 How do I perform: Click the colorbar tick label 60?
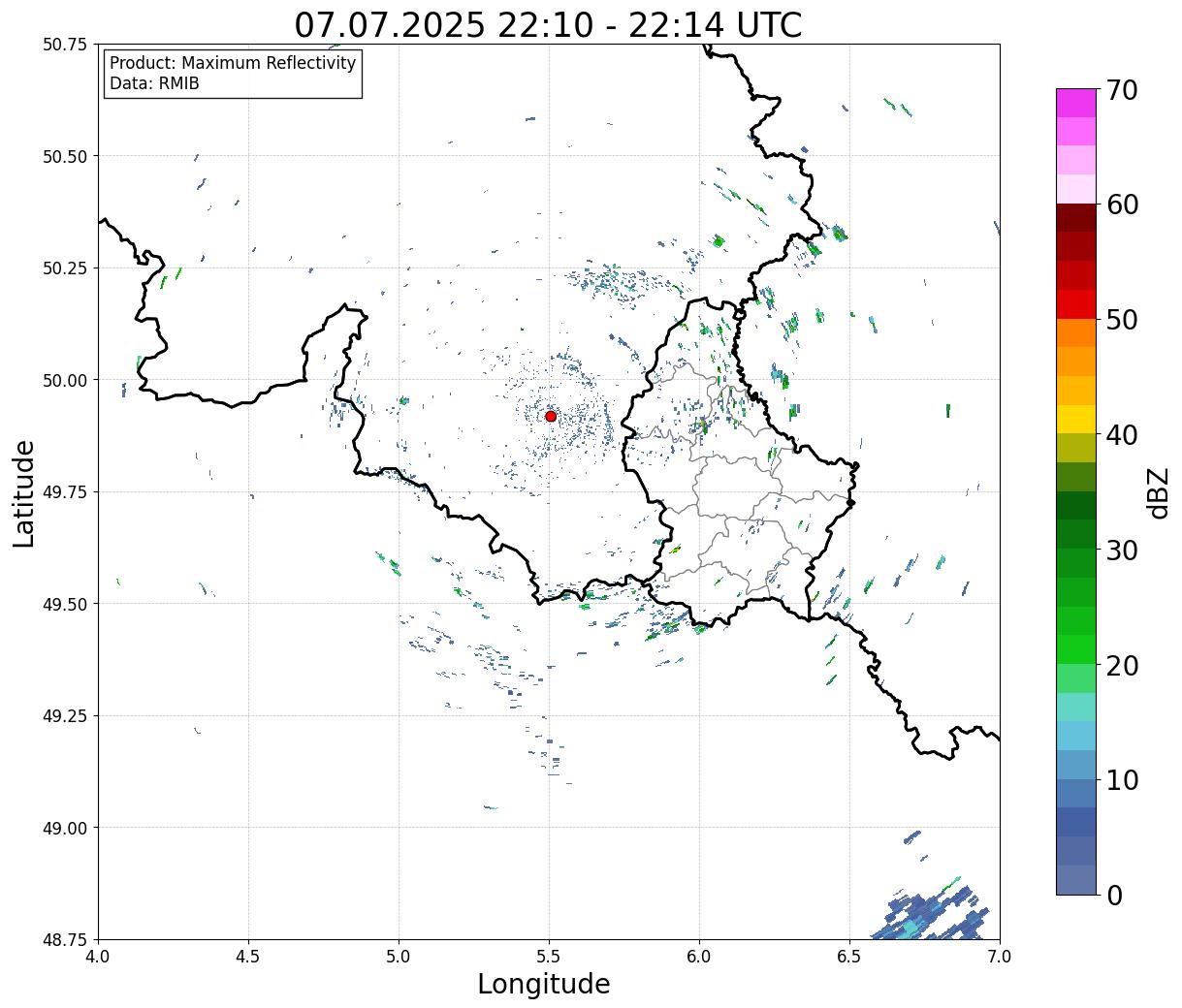point(1122,205)
